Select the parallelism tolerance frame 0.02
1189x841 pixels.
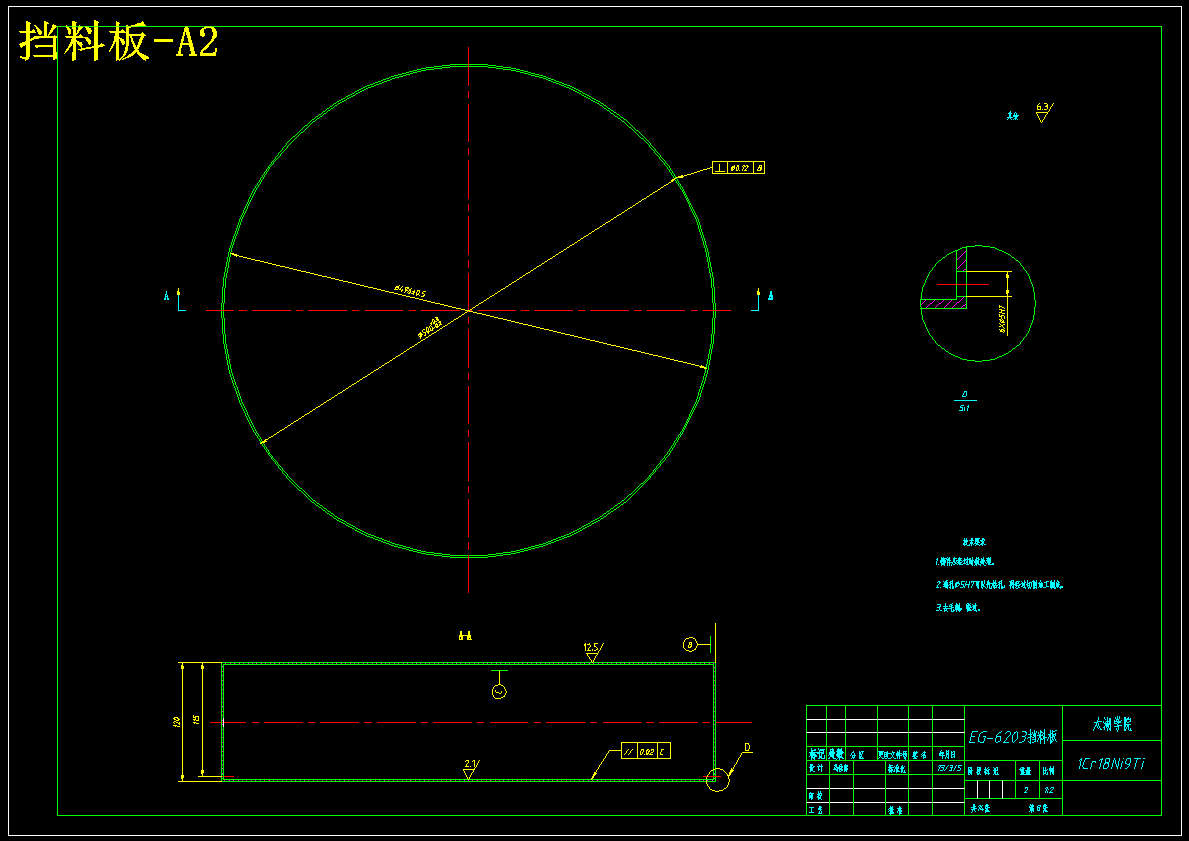coord(646,752)
